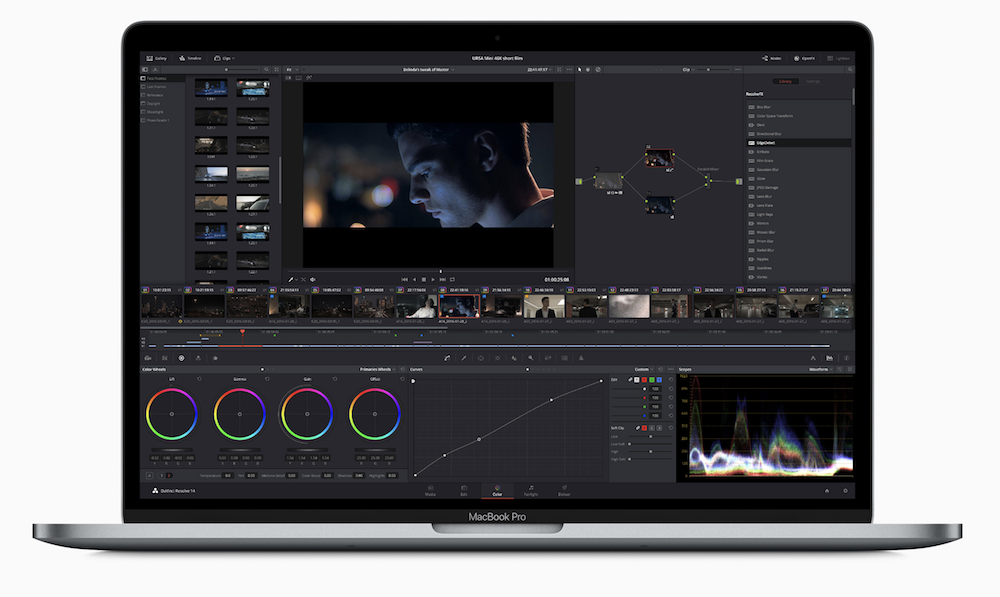1000x597 pixels.
Task: Select the Lens Flare effect
Action: pos(798,205)
